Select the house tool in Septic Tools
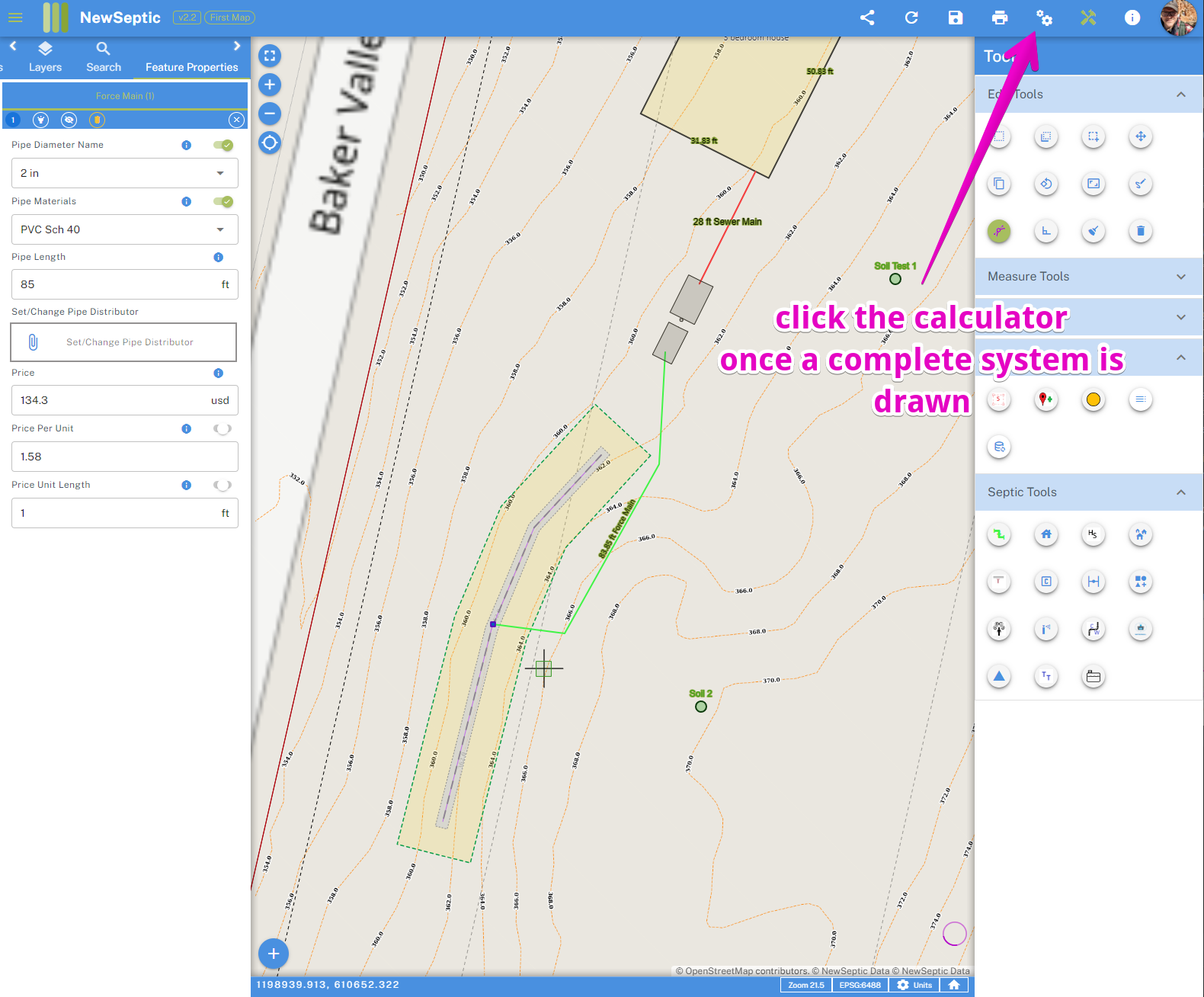The width and height of the screenshot is (1204, 997). (1046, 534)
